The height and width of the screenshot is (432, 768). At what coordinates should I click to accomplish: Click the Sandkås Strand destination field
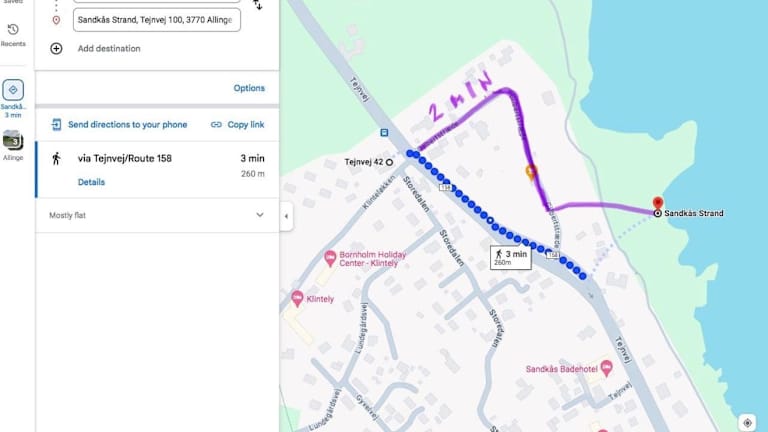tap(157, 20)
